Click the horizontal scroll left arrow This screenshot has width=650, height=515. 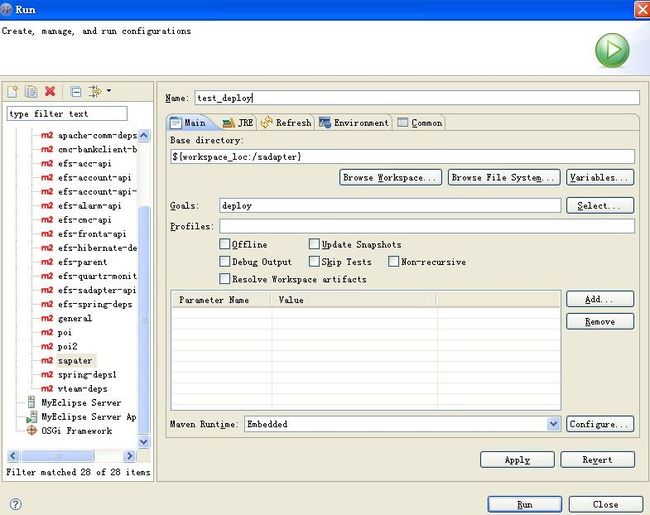[13, 456]
